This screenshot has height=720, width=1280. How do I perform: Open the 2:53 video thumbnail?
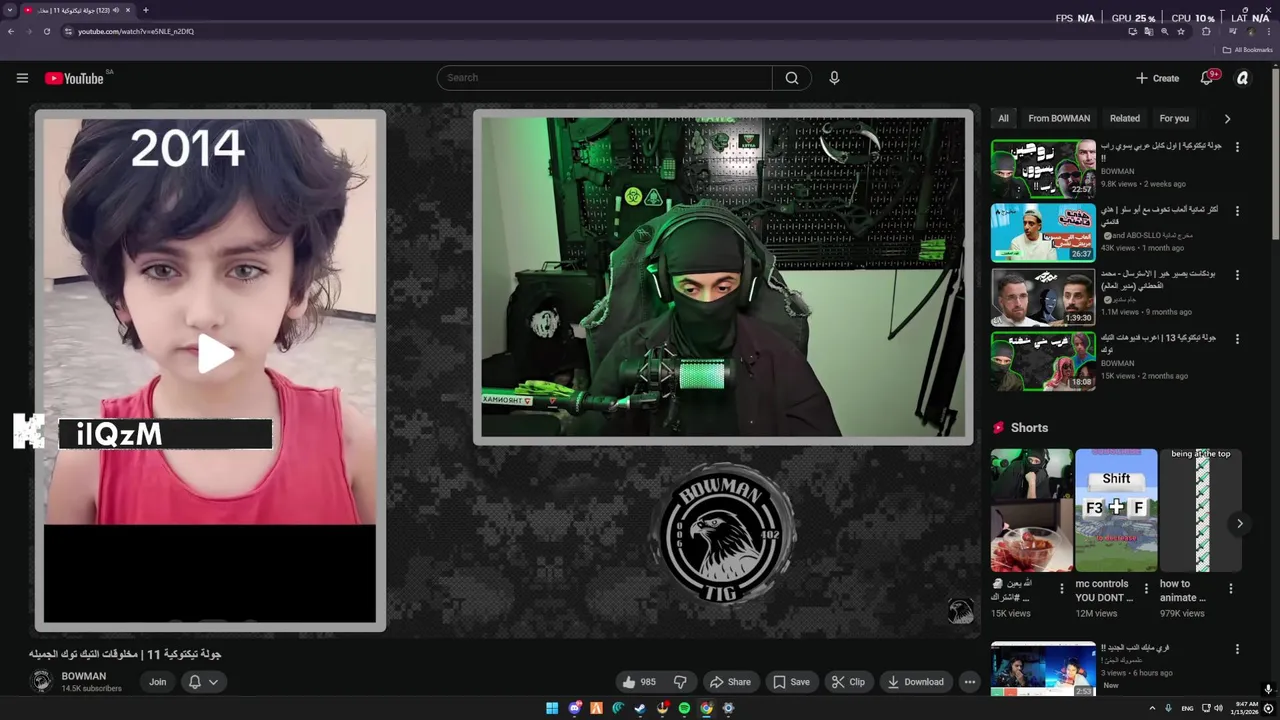(x=1043, y=670)
